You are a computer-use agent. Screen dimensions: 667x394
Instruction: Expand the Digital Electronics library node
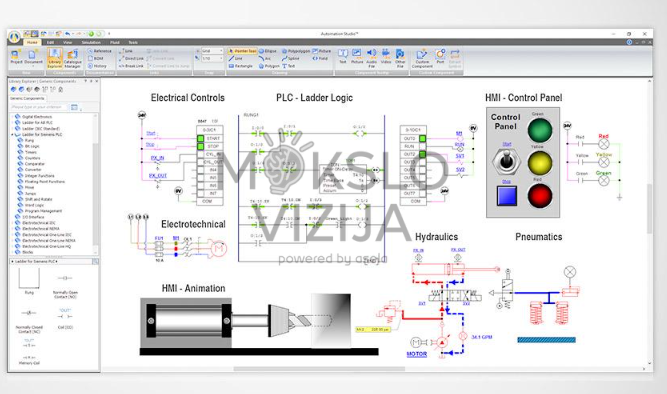pyautogui.click(x=12, y=117)
